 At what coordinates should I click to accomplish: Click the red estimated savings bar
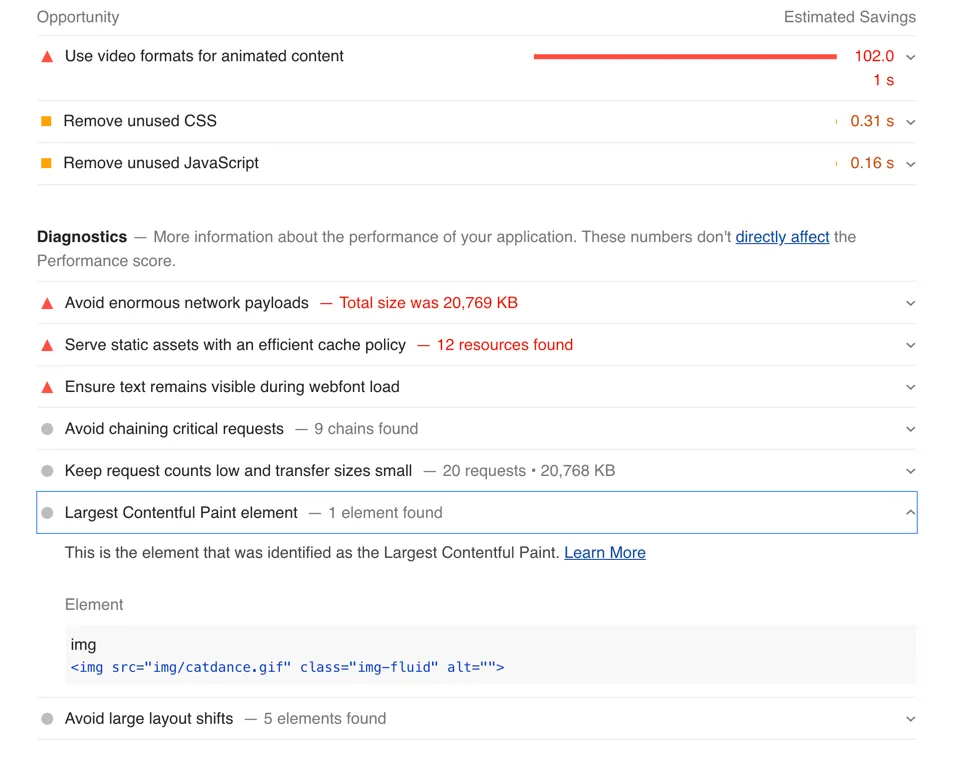pyautogui.click(x=685, y=57)
